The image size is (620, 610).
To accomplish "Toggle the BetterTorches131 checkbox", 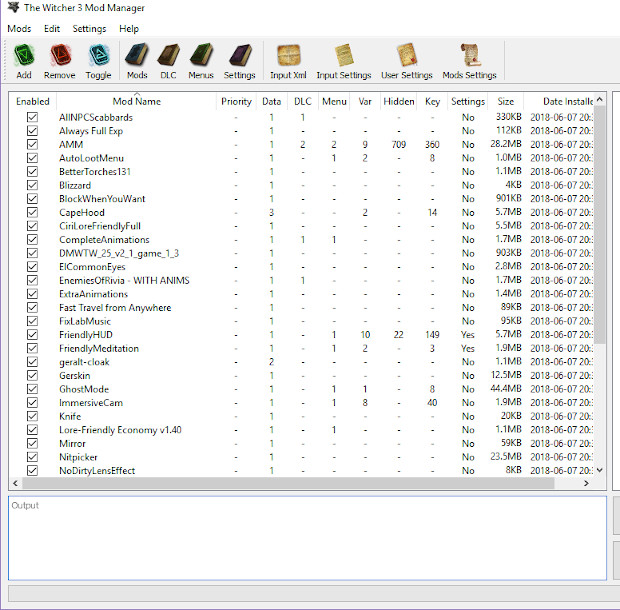I will (32, 171).
